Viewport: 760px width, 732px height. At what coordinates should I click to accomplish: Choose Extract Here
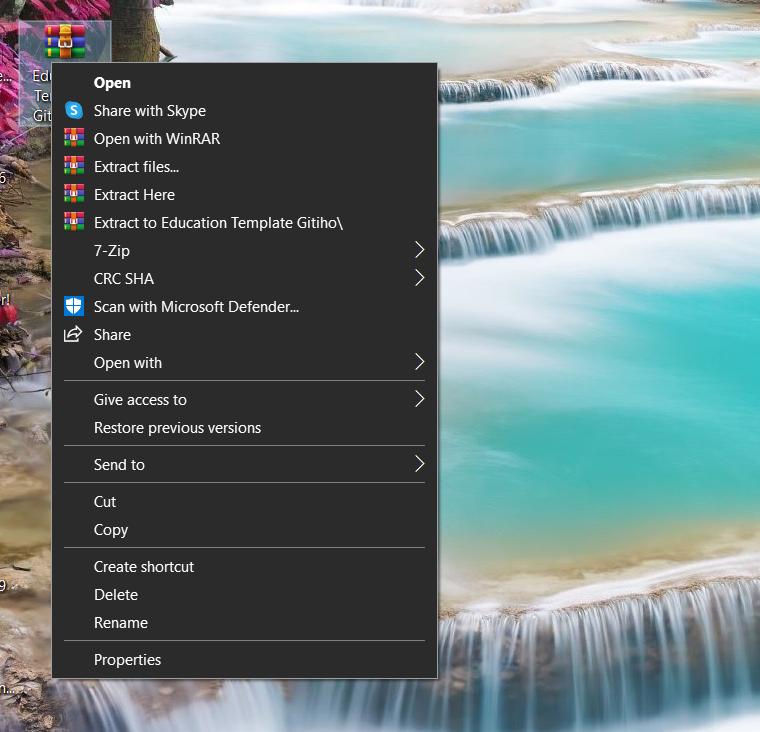tap(245, 195)
